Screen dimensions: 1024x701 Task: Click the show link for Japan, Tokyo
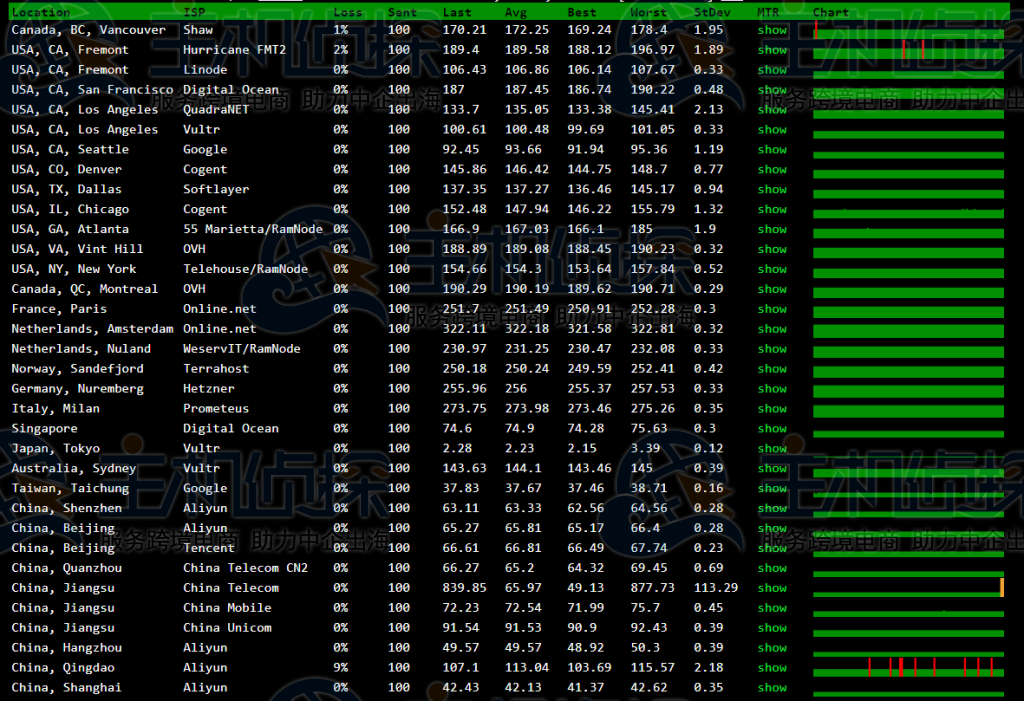pos(772,448)
